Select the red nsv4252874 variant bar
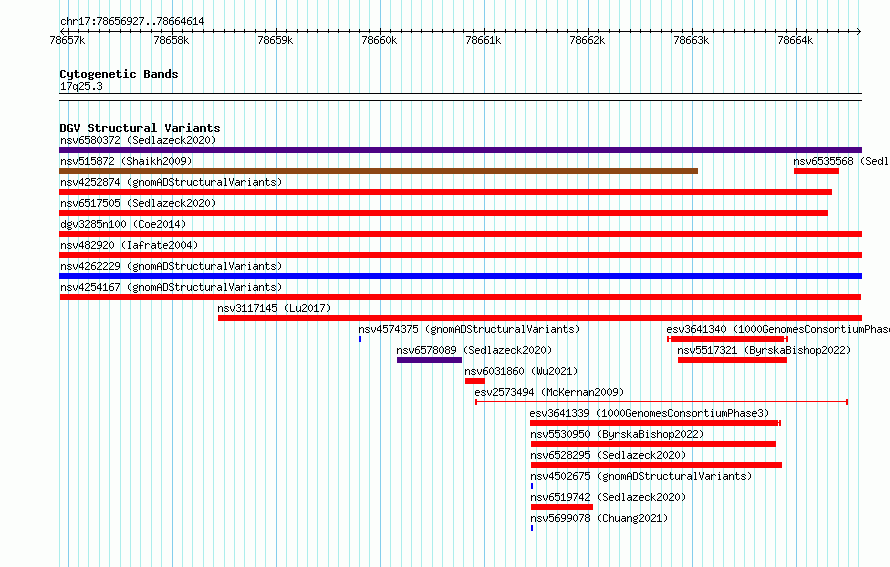This screenshot has height=567, width=890. coord(446,192)
